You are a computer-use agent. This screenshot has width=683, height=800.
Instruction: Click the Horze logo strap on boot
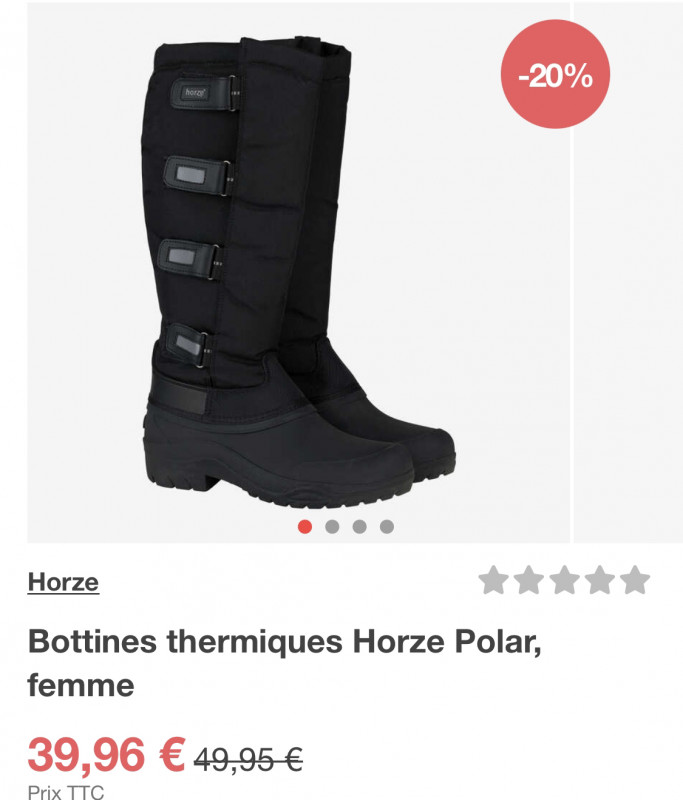pyautogui.click(x=205, y=93)
